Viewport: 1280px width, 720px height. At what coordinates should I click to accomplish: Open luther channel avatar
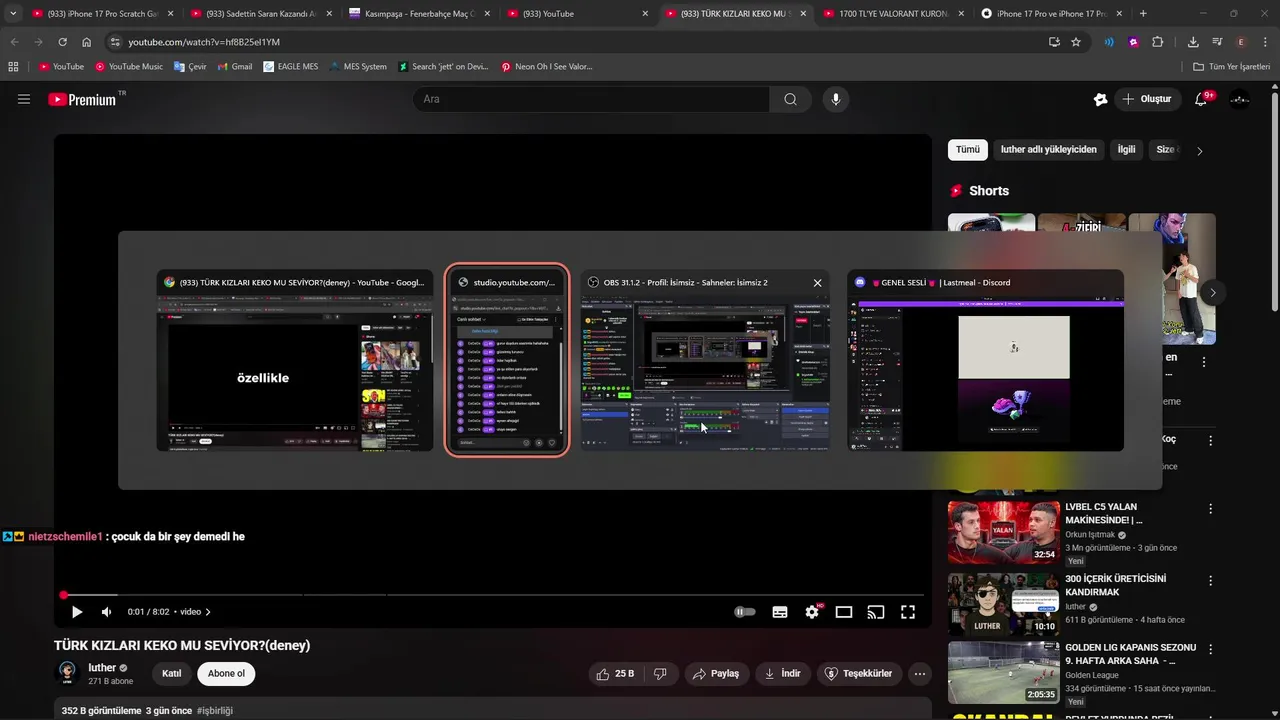(67, 673)
